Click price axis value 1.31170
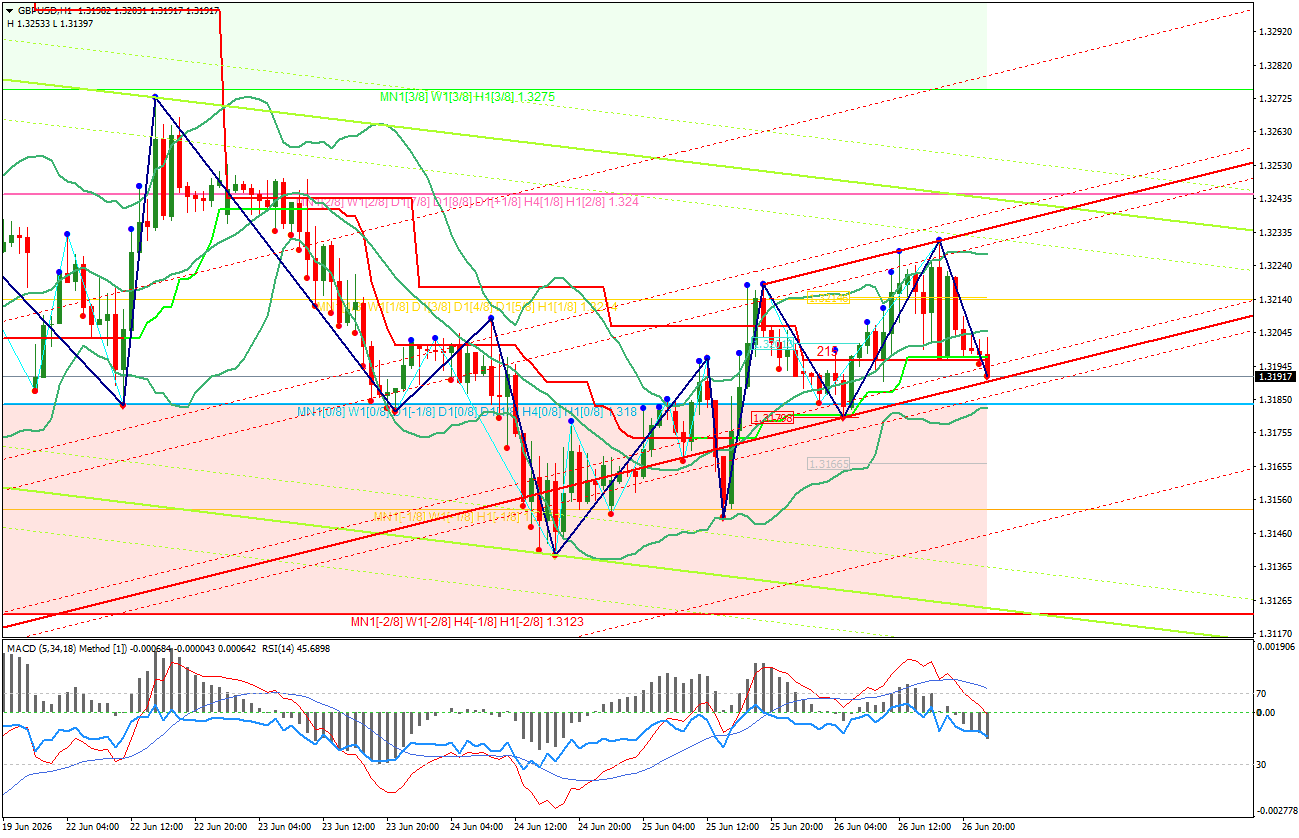This screenshot has height=838, width=1299. pos(1275,633)
